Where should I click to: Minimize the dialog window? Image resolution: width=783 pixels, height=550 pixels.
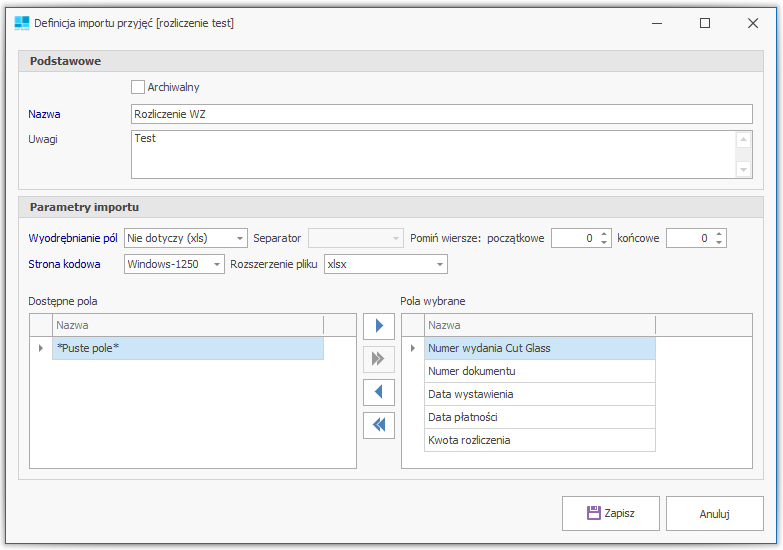[x=657, y=23]
